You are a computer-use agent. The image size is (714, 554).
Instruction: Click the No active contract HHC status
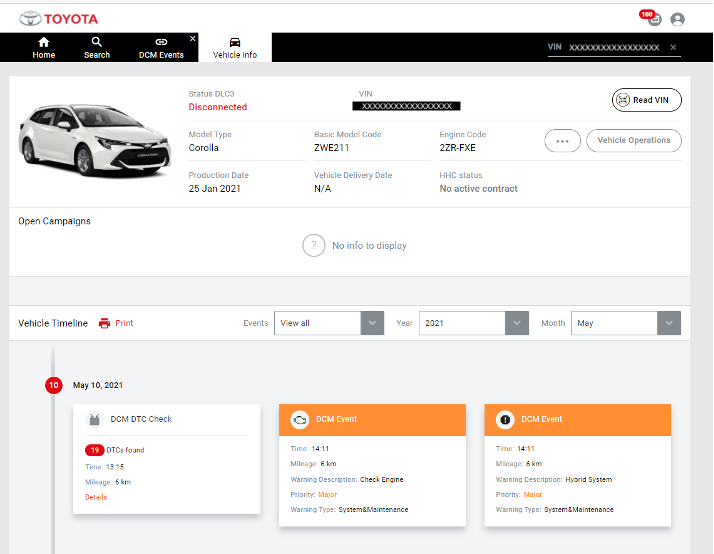pos(478,188)
